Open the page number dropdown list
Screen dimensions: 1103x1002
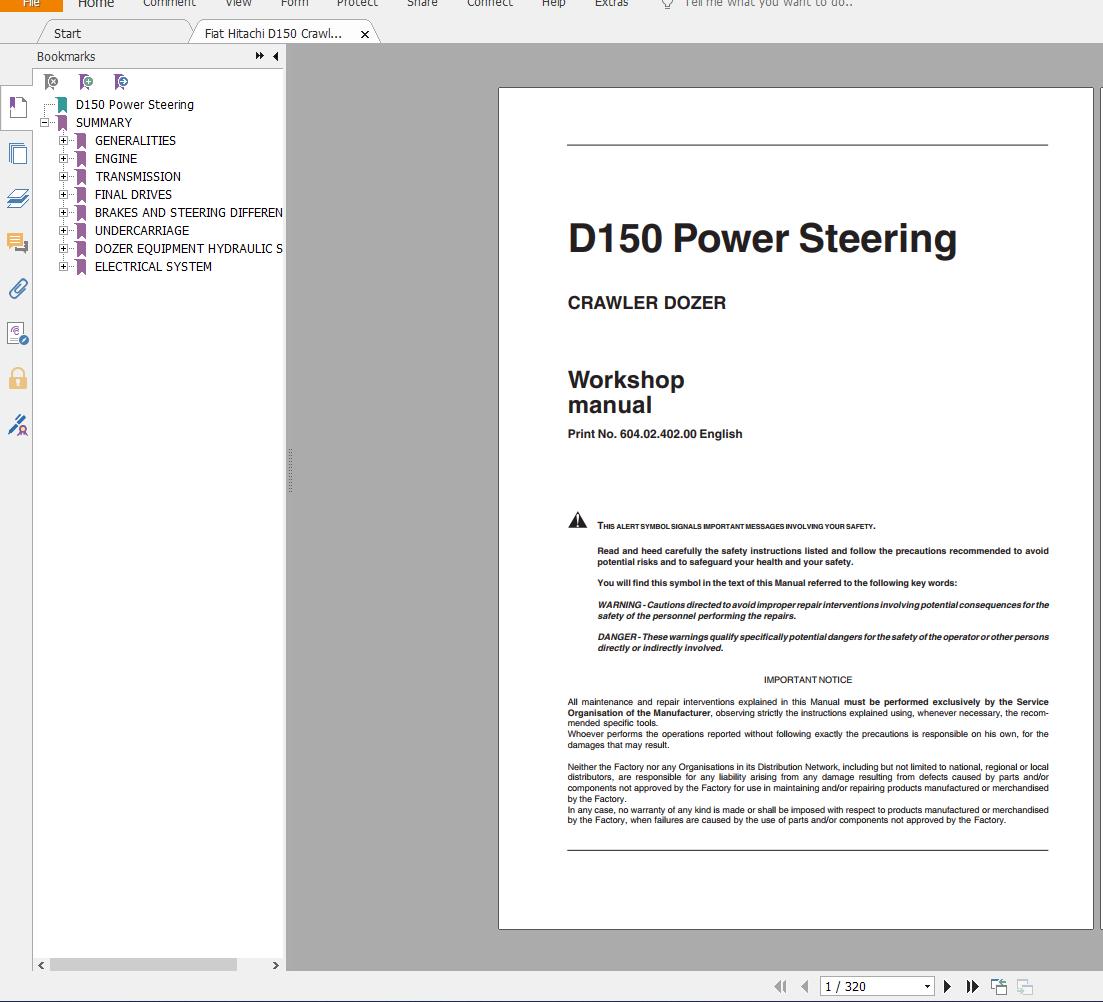pos(927,987)
